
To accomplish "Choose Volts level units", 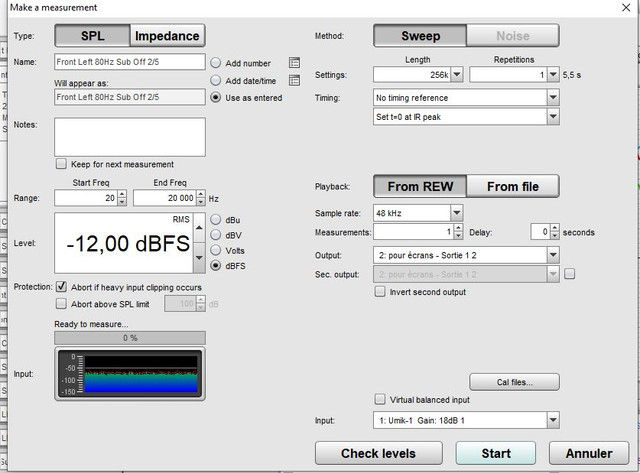I will (216, 250).
